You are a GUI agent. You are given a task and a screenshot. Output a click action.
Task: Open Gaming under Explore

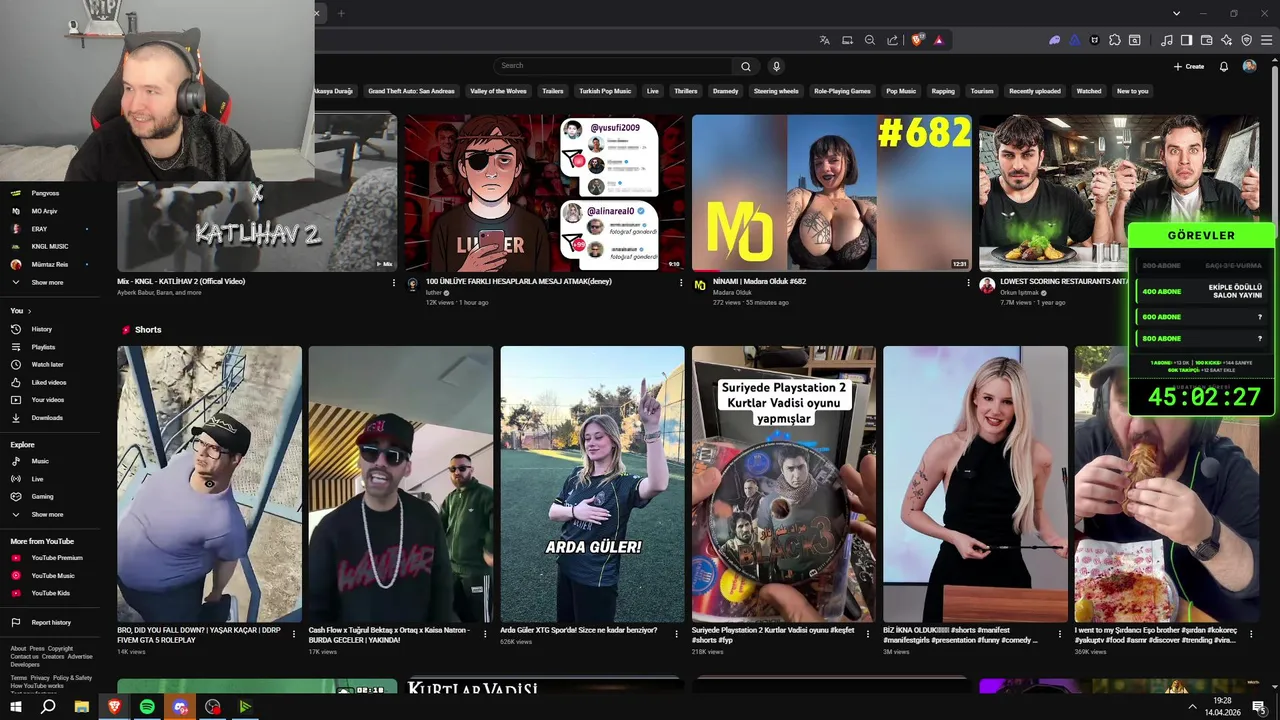[42, 497]
